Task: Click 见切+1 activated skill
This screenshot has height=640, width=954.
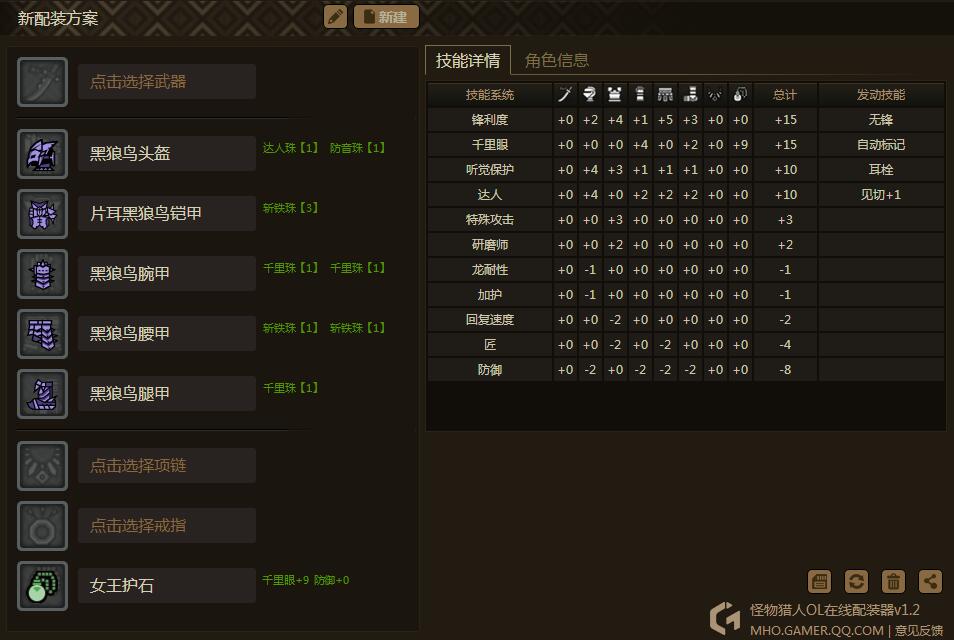Action: (x=880, y=195)
